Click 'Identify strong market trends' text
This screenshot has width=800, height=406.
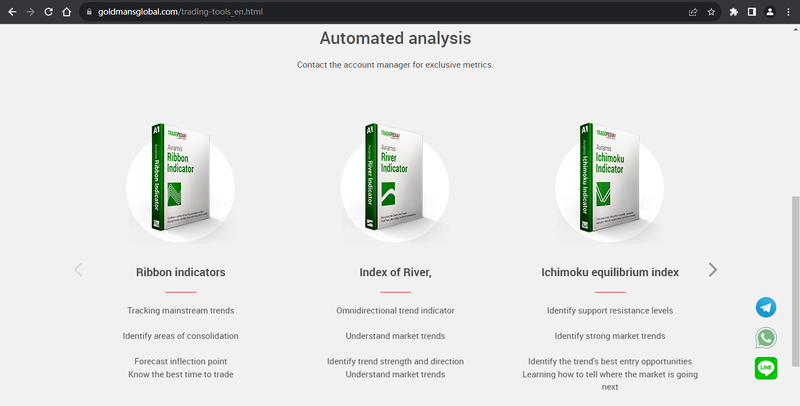pyautogui.click(x=610, y=336)
